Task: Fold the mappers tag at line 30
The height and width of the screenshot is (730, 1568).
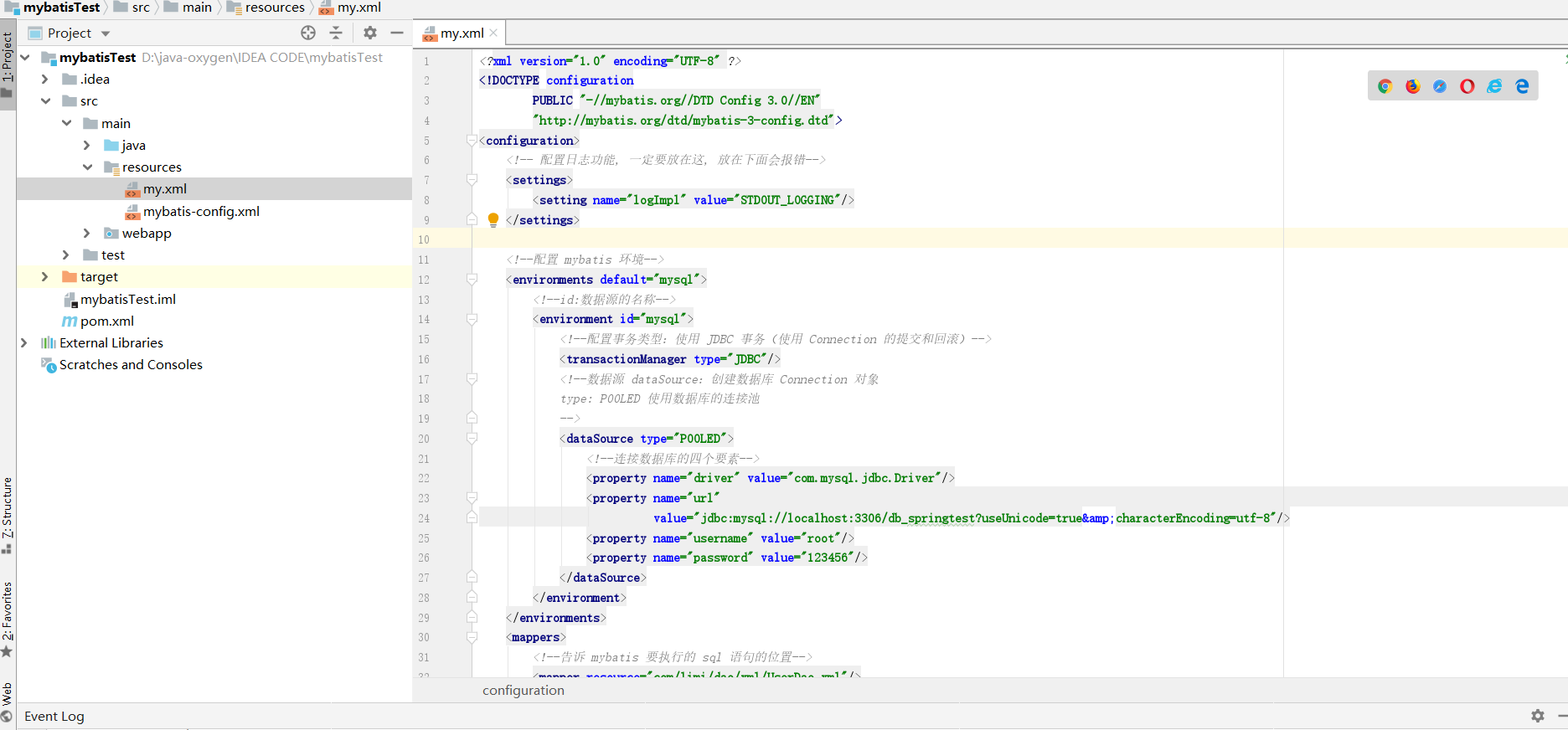Action: click(x=472, y=637)
